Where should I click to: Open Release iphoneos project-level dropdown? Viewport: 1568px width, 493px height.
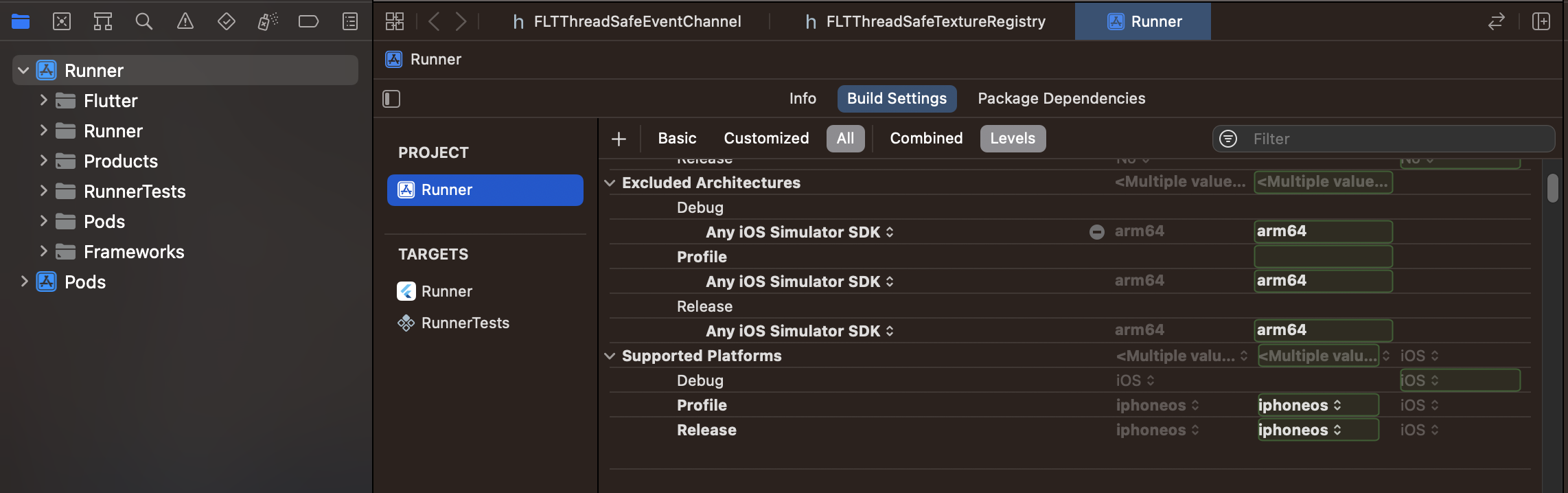pos(1318,431)
